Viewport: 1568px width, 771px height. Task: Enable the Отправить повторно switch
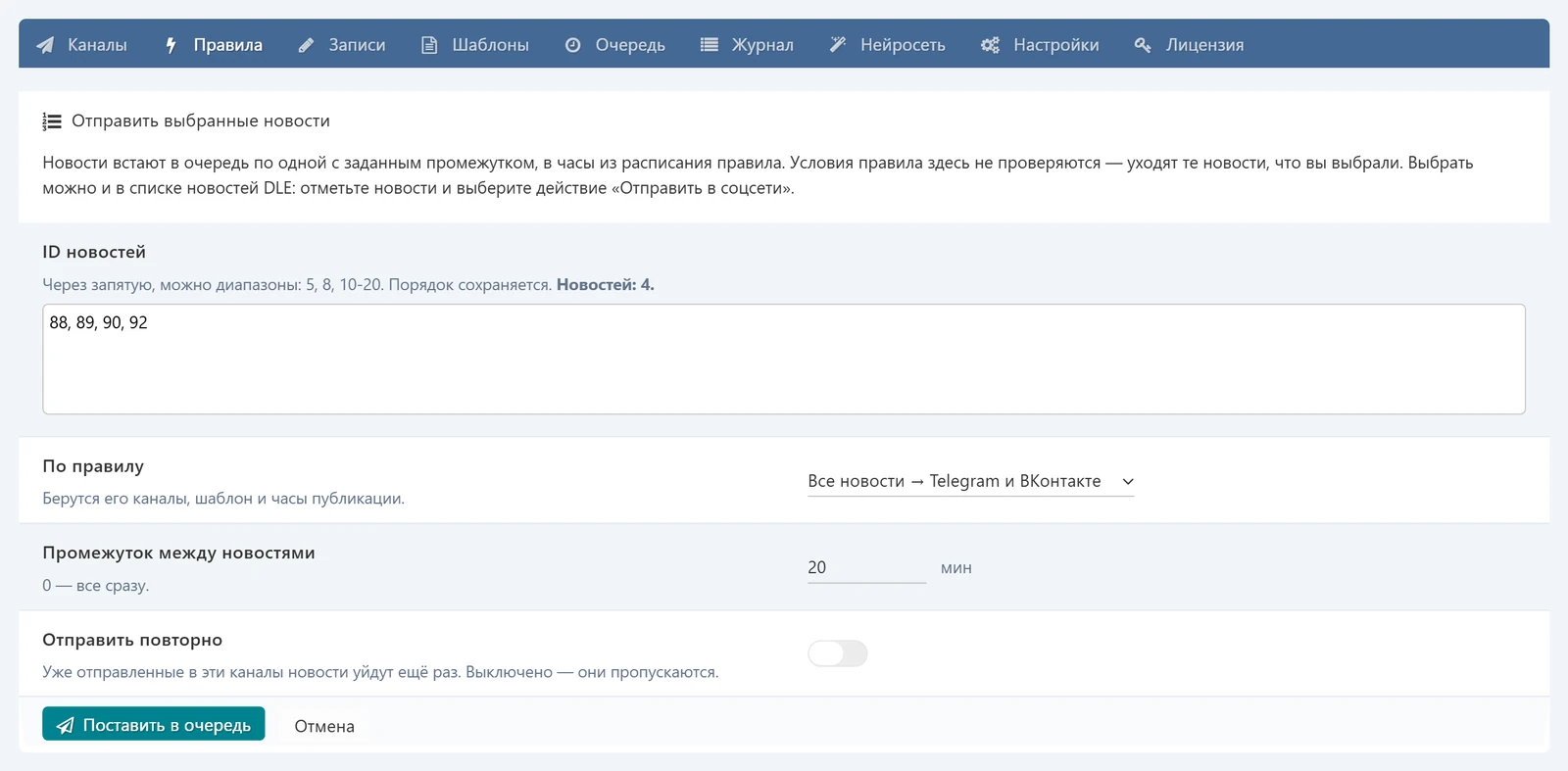[838, 653]
